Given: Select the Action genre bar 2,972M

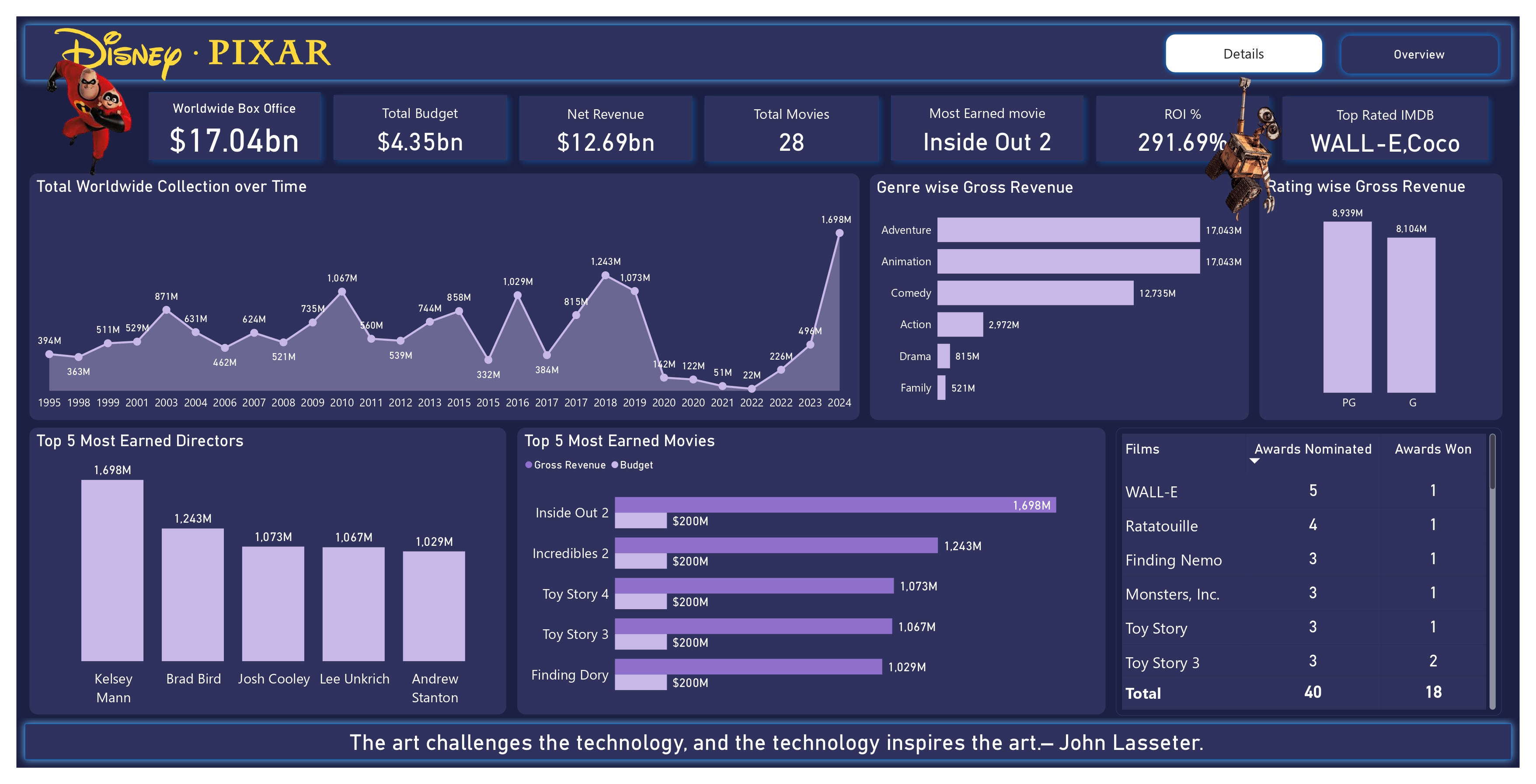Looking at the screenshot, I should [x=960, y=324].
